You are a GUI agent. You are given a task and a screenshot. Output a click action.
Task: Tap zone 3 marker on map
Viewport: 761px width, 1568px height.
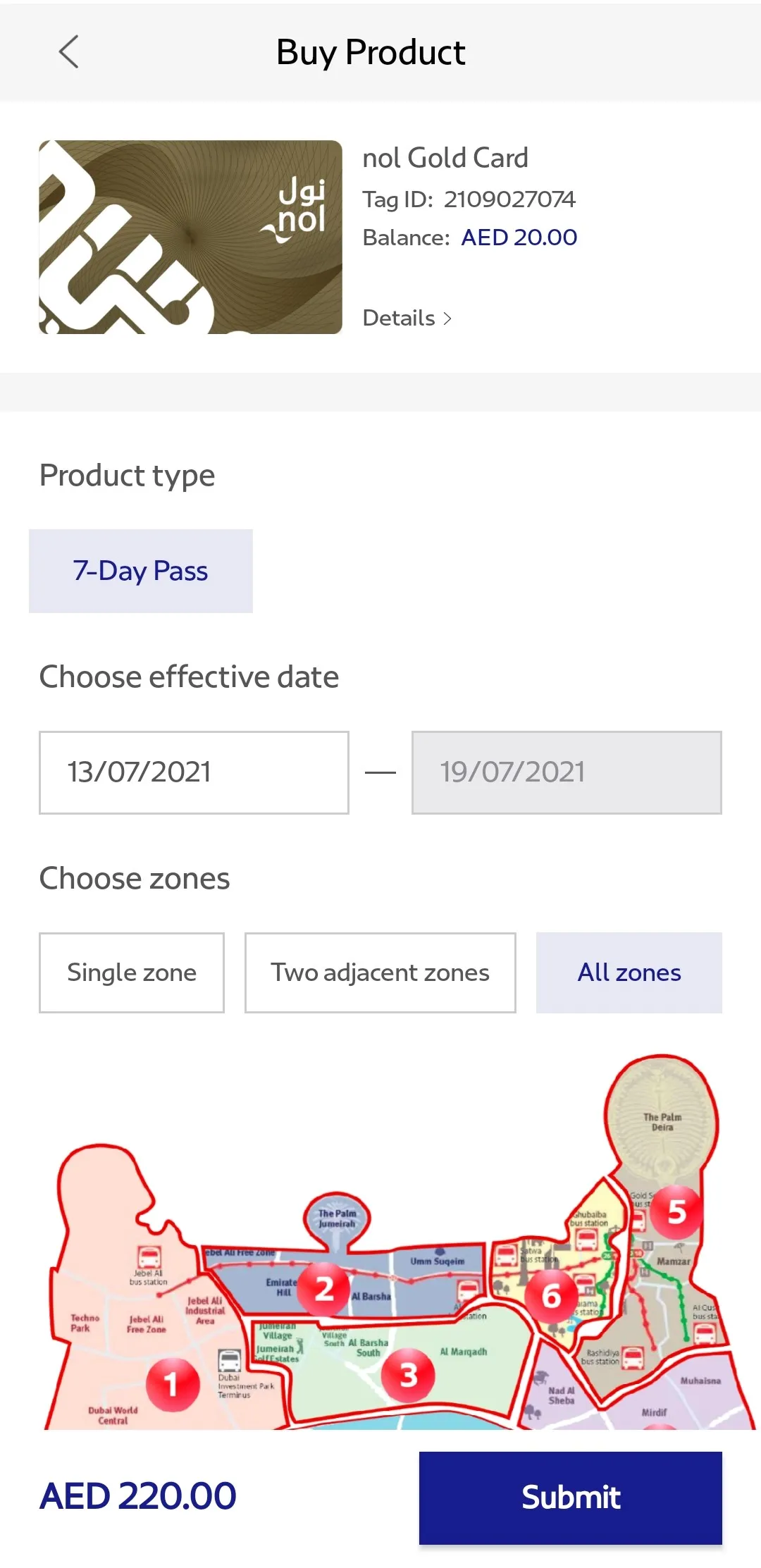point(408,1374)
